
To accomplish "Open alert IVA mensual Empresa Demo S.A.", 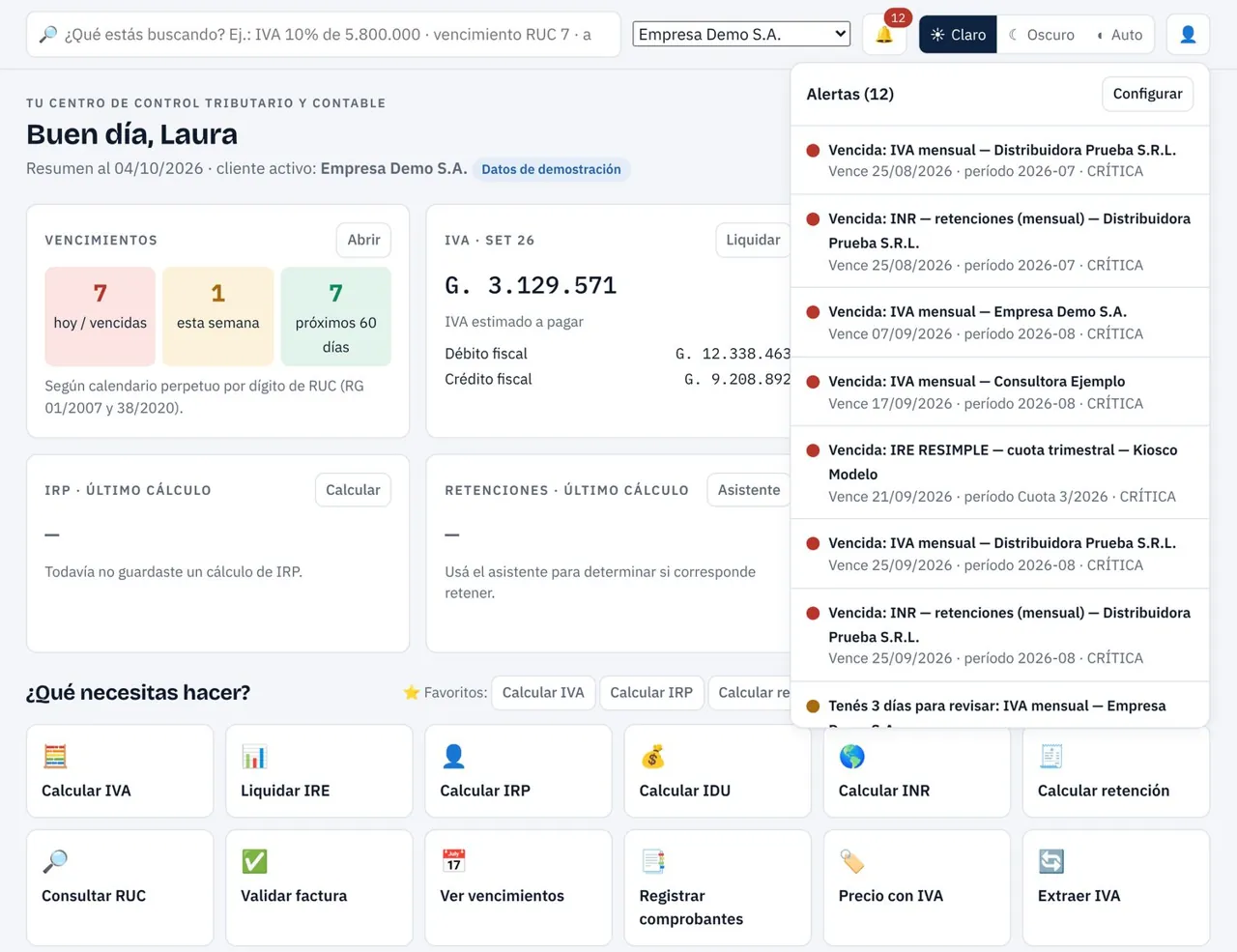I will (x=999, y=322).
